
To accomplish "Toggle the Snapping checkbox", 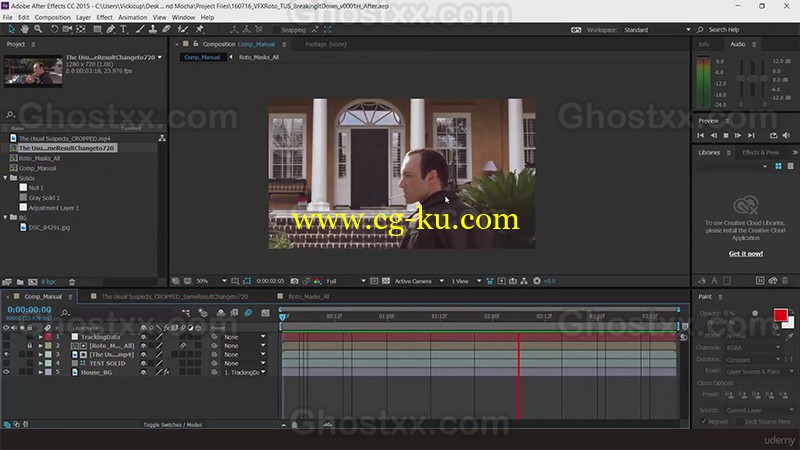I will 276,30.
